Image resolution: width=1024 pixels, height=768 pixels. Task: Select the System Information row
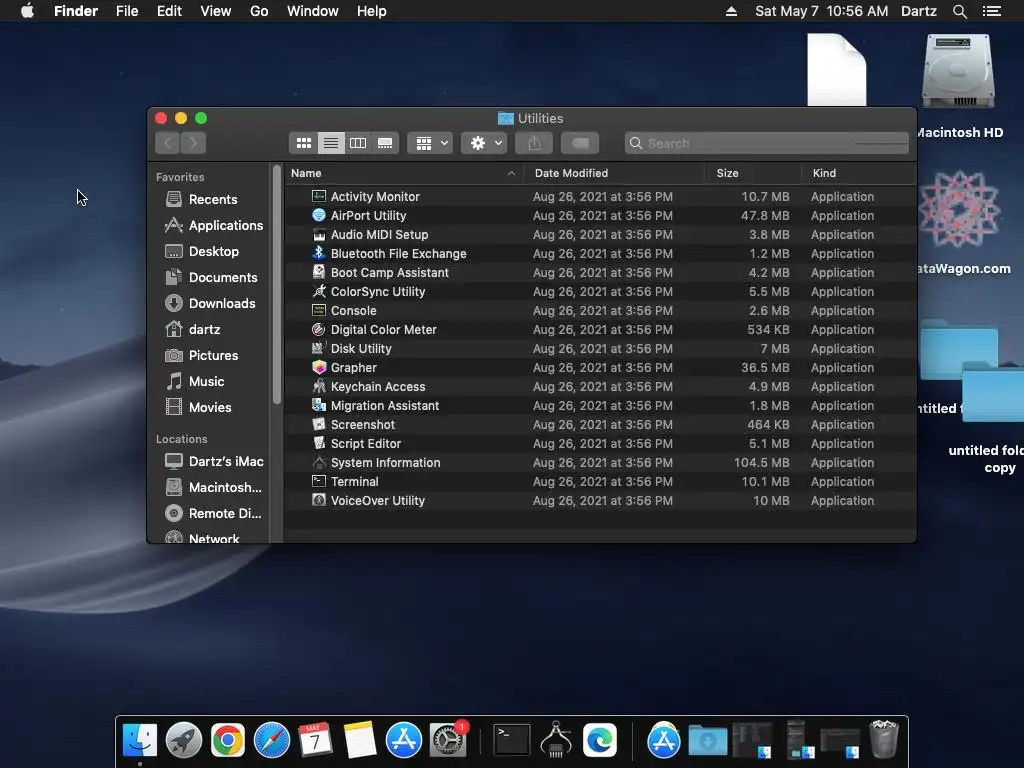pyautogui.click(x=600, y=462)
